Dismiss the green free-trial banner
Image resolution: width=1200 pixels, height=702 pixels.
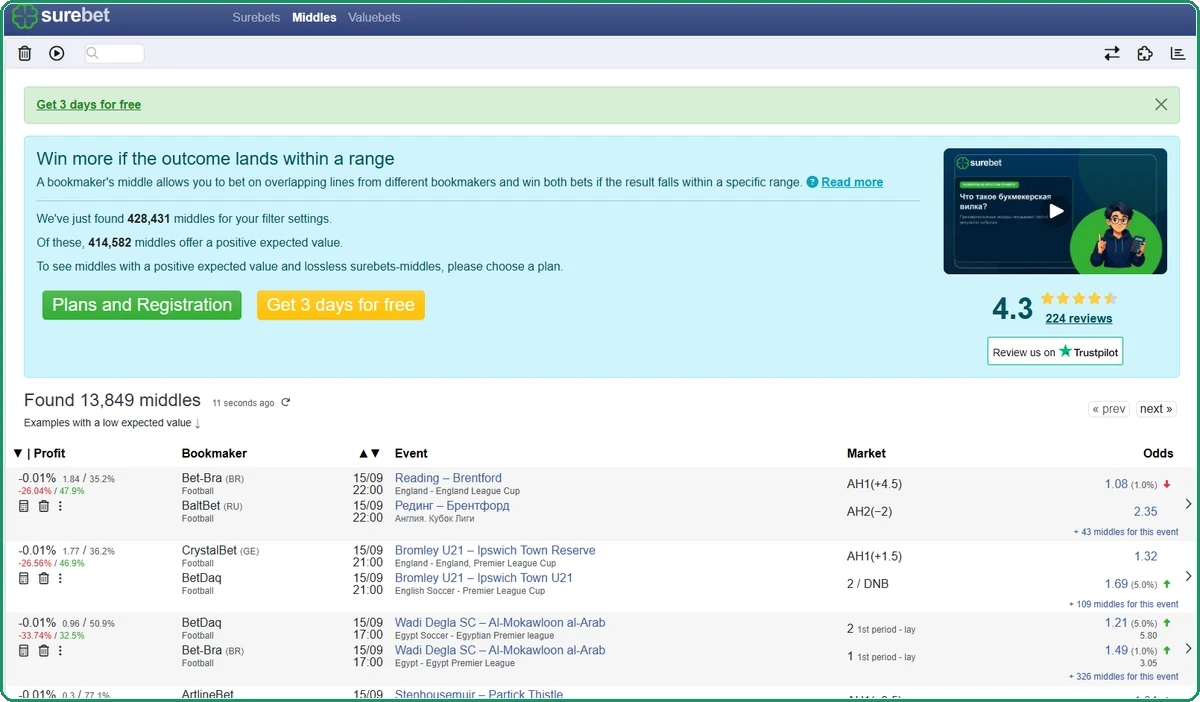[x=1161, y=104]
